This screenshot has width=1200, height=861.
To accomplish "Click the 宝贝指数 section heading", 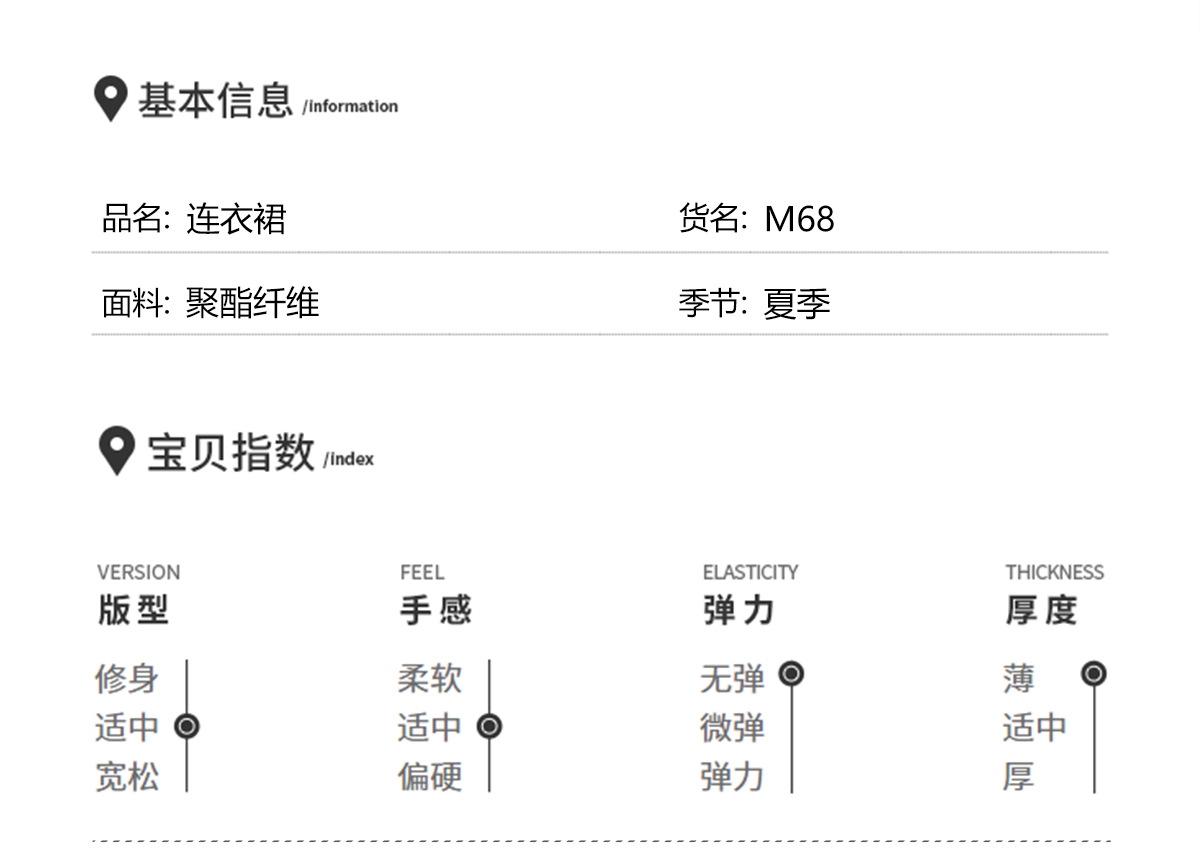I will (231, 452).
